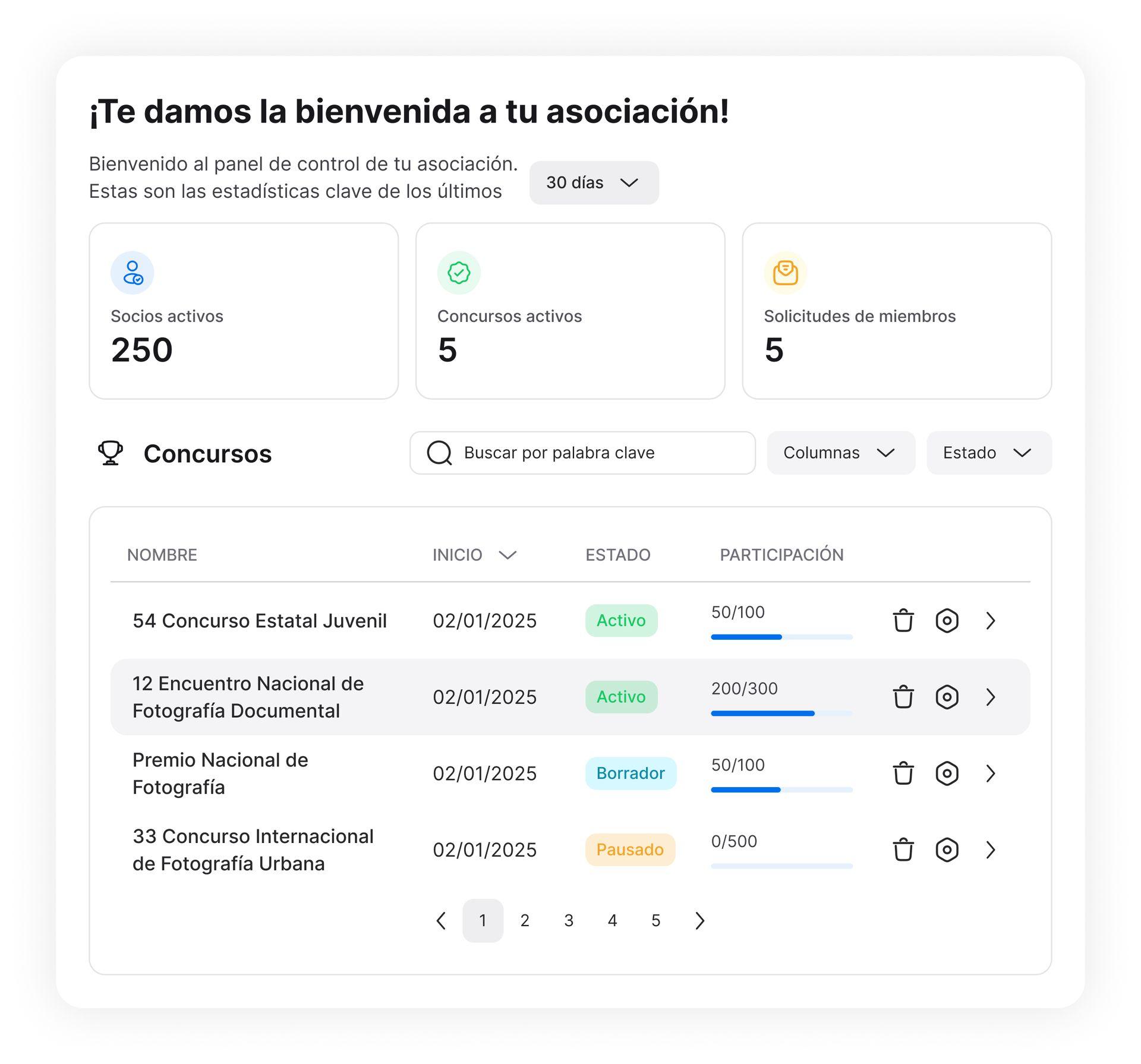1141x1064 pixels.
Task: Click the Socios activos user icon
Action: coord(132,273)
